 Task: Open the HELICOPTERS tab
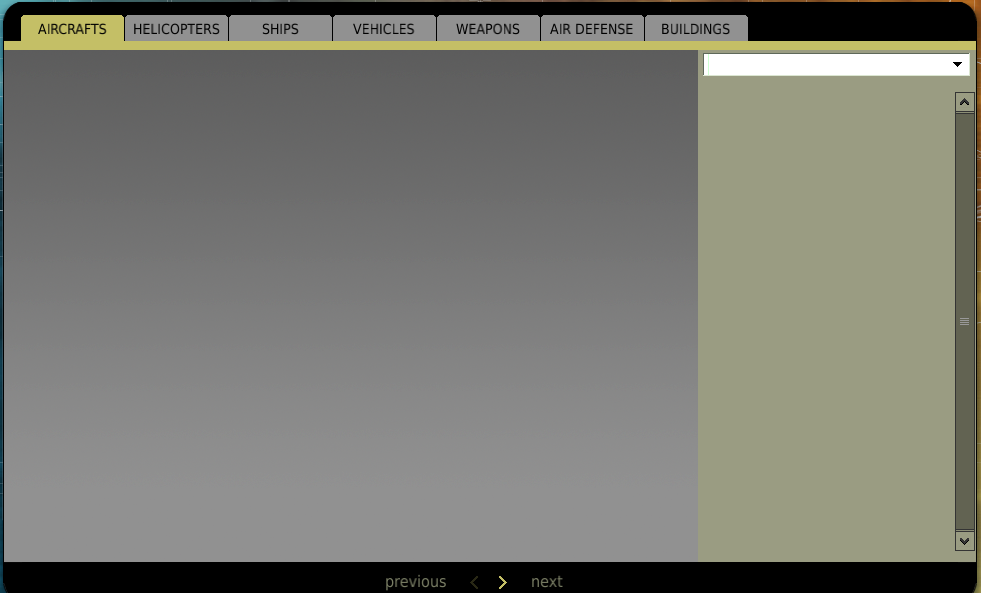pyautogui.click(x=176, y=29)
